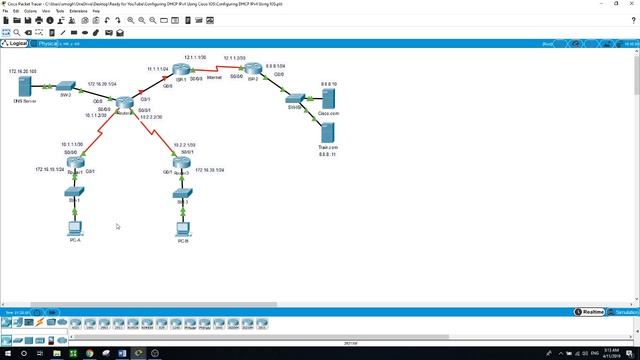Zoom in with first magnifier icon
Screen dimensions: 640x360
click(x=131, y=20)
